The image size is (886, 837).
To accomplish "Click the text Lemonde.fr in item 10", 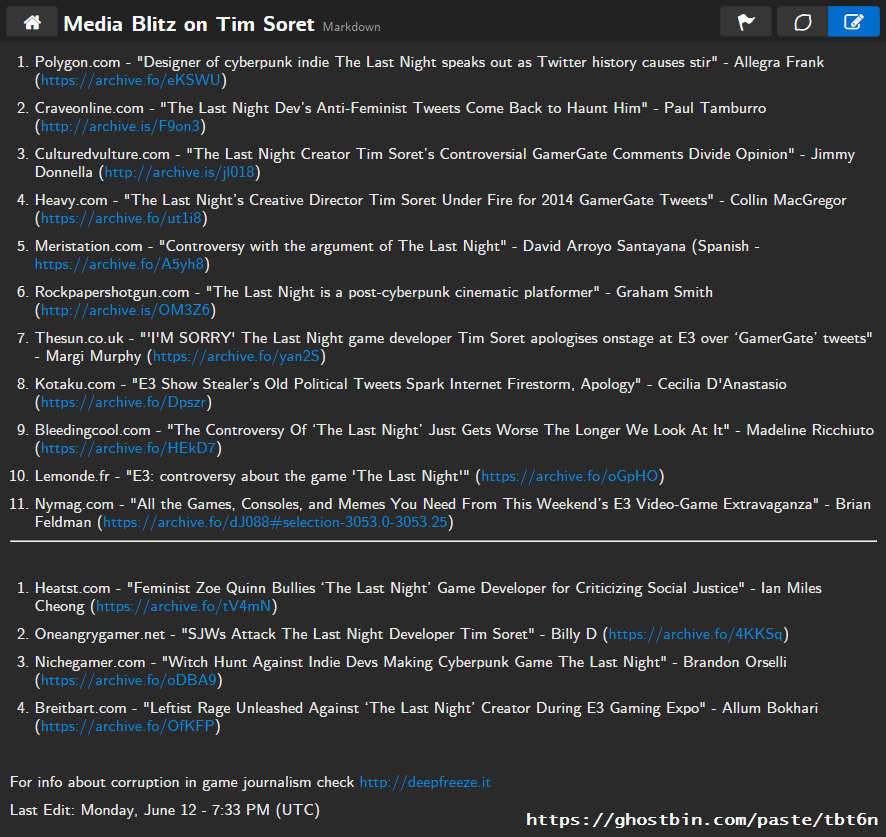I will click(72, 476).
